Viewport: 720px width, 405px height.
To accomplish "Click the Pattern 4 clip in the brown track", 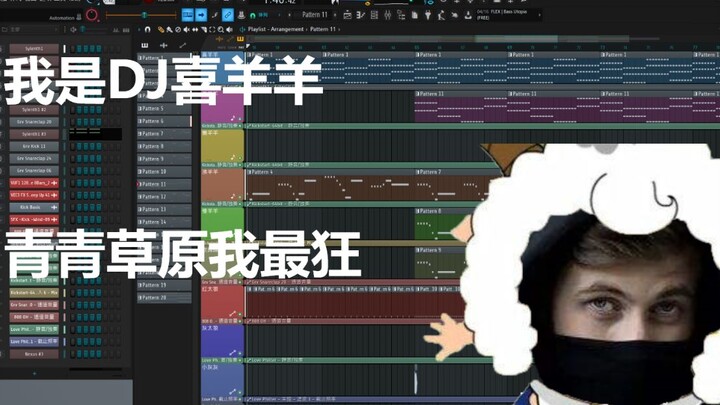I will click(x=330, y=185).
